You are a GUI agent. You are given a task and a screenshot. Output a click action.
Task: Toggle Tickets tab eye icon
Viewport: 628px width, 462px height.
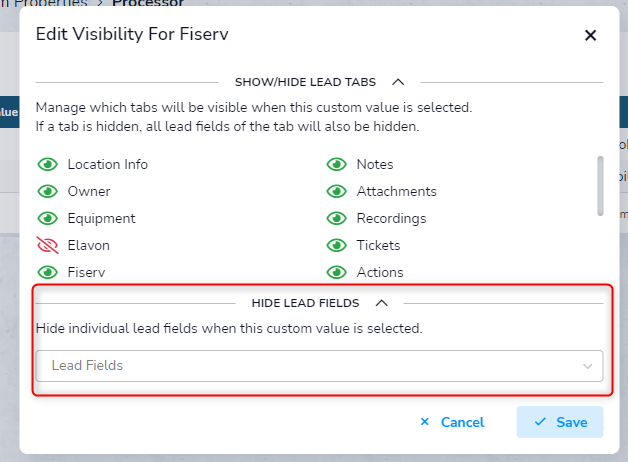pos(336,245)
